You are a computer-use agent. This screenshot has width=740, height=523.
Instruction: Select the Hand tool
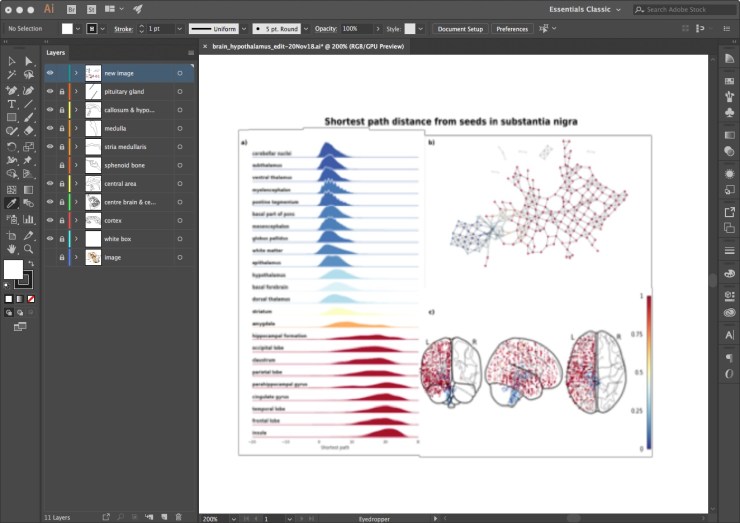(12, 248)
